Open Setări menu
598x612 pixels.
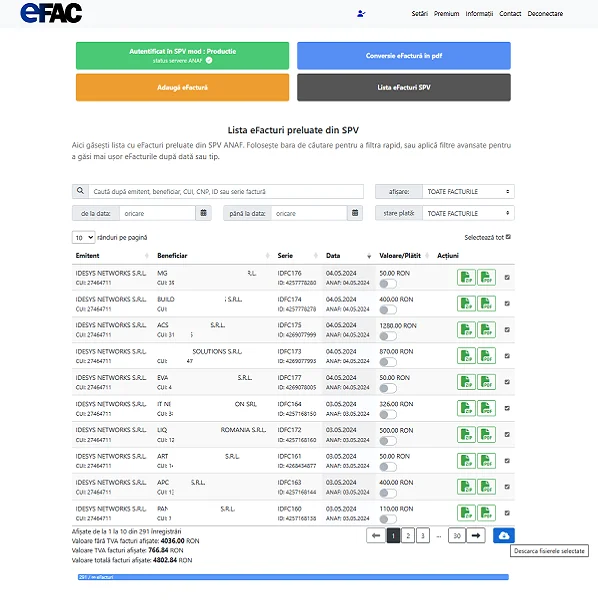(x=420, y=14)
